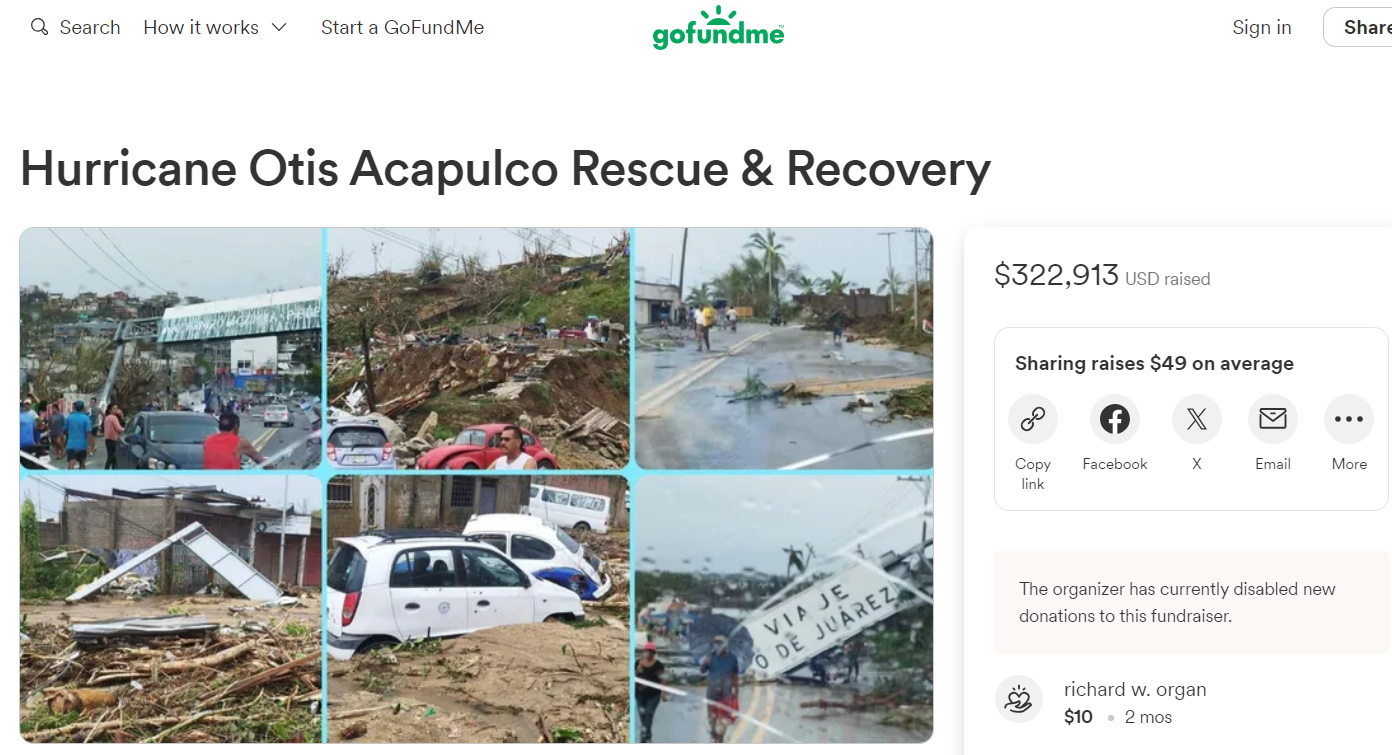Click Sign in

click(1262, 27)
